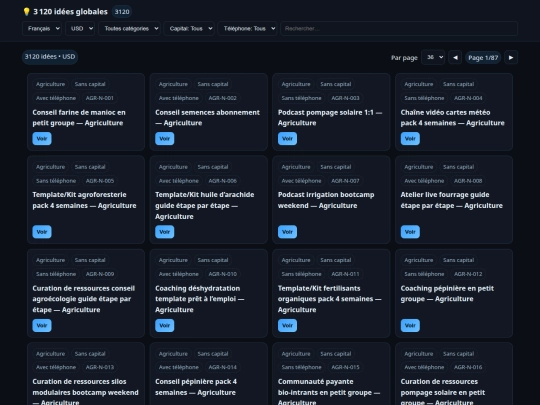
Task: Click the AGR-N-006 tag
Action: [222, 181]
